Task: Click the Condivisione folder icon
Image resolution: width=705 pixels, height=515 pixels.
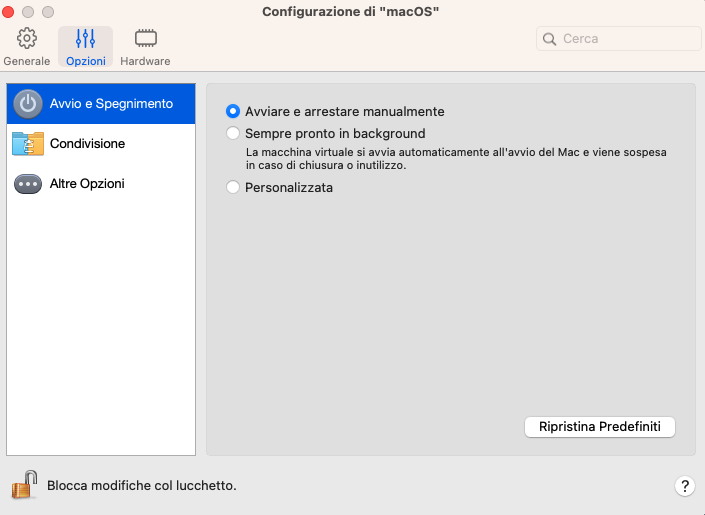Action: click(x=28, y=144)
